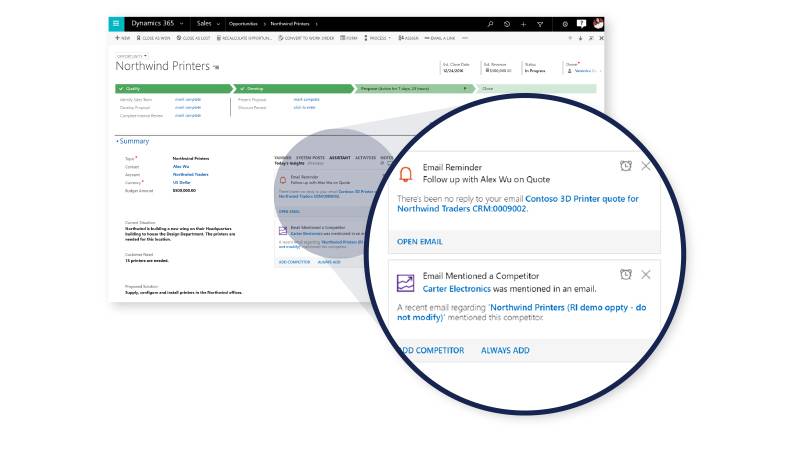Click small ADD COMPETITOR in the form
The width and height of the screenshot is (800, 450).
pos(294,262)
